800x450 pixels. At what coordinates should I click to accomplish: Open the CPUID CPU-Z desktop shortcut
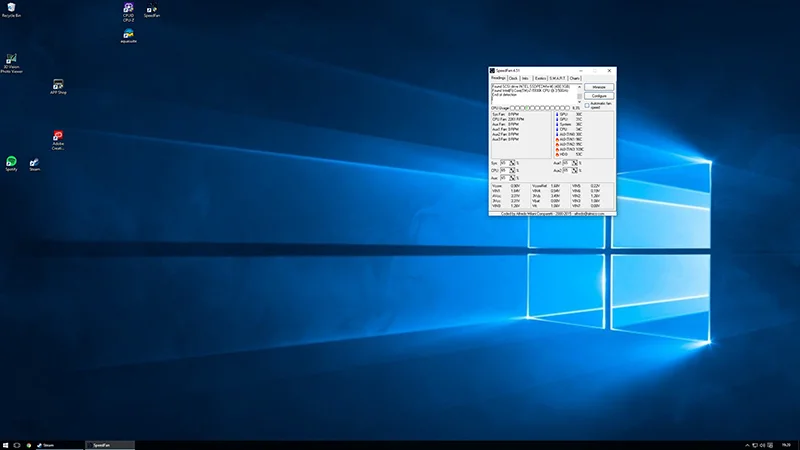click(x=128, y=12)
